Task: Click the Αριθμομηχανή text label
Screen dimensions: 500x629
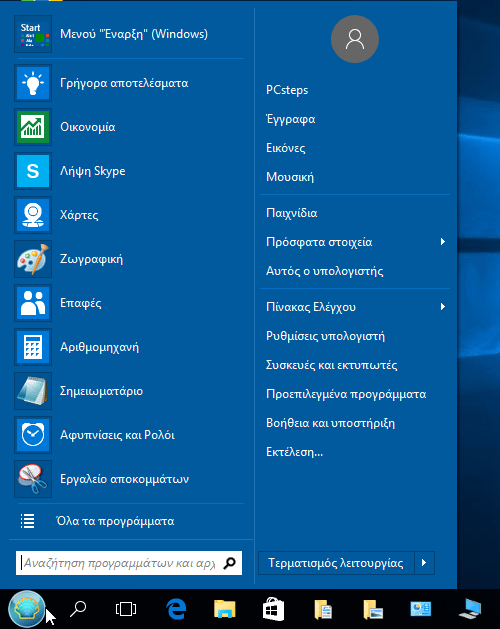Action: [x=100, y=347]
